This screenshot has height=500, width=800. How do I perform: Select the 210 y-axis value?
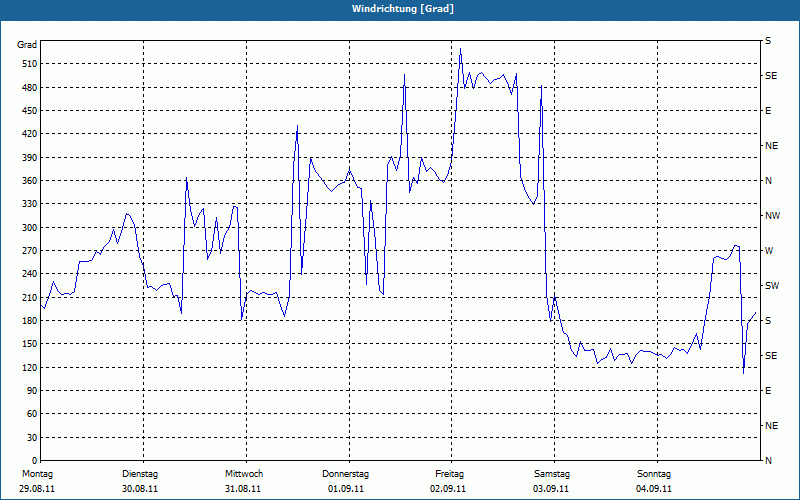click(30, 297)
